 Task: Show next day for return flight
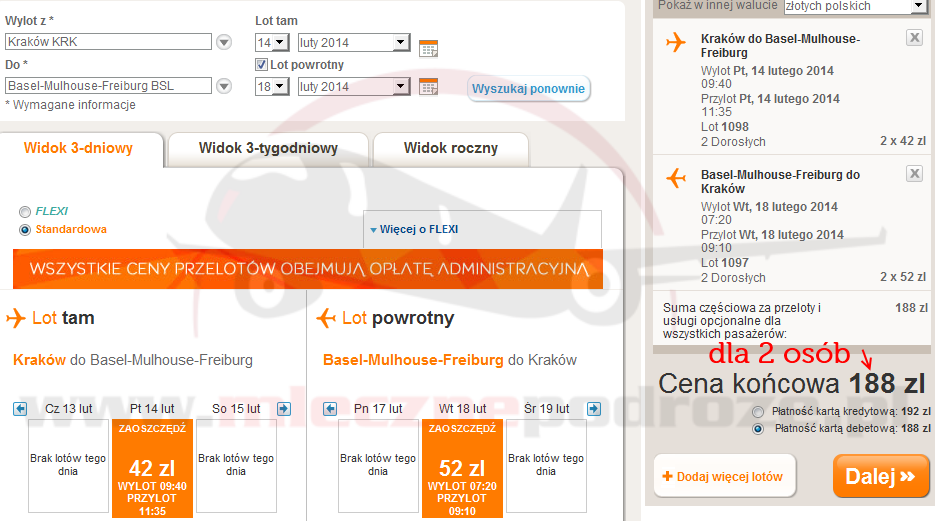point(594,409)
